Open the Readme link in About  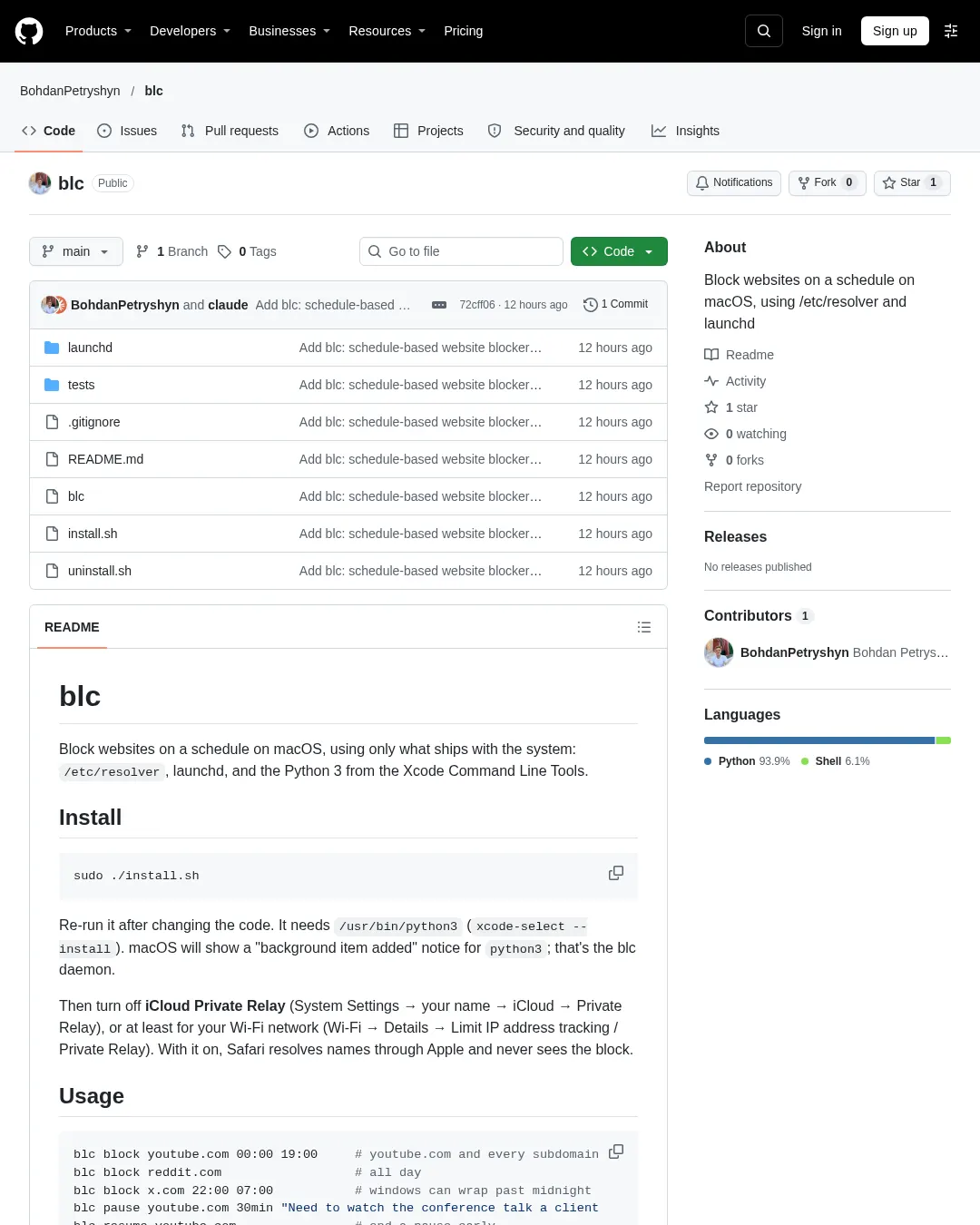(740, 355)
